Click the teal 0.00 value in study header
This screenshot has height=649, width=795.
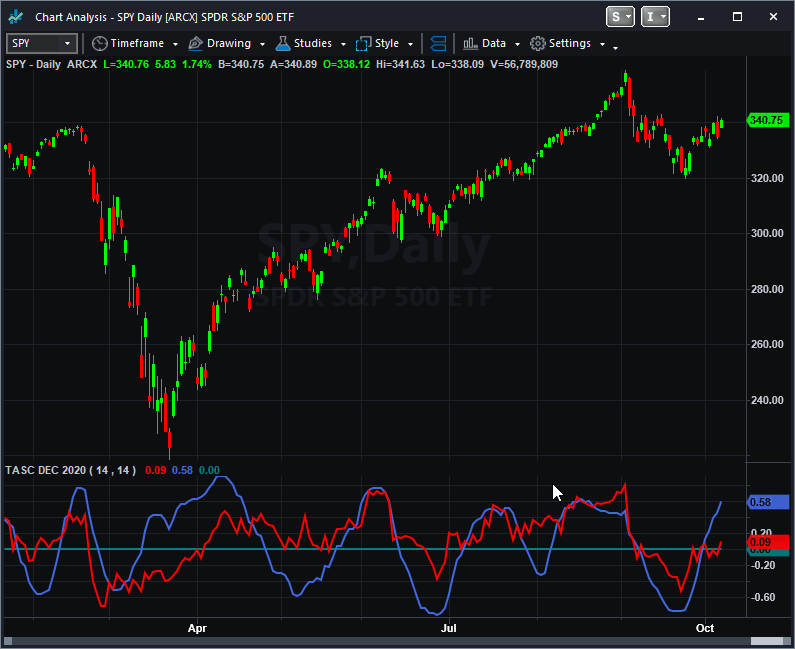[209, 471]
